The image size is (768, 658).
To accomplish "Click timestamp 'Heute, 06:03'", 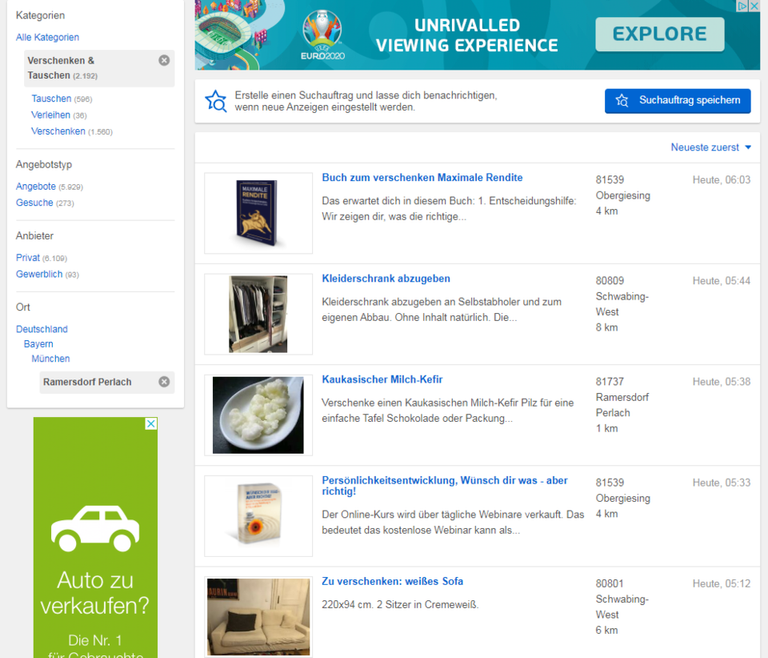I will point(721,180).
